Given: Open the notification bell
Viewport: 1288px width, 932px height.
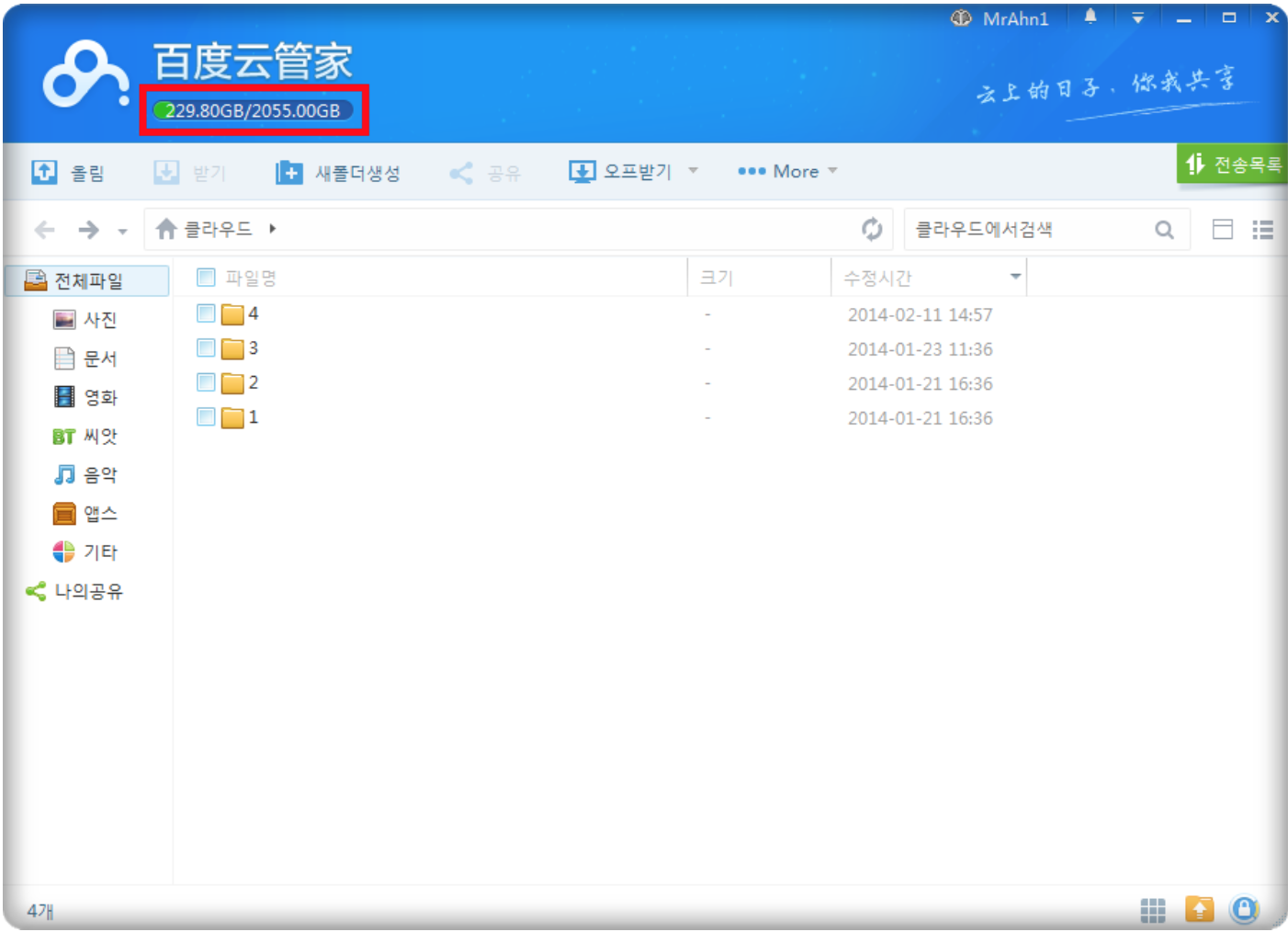Looking at the screenshot, I should 1090,17.
